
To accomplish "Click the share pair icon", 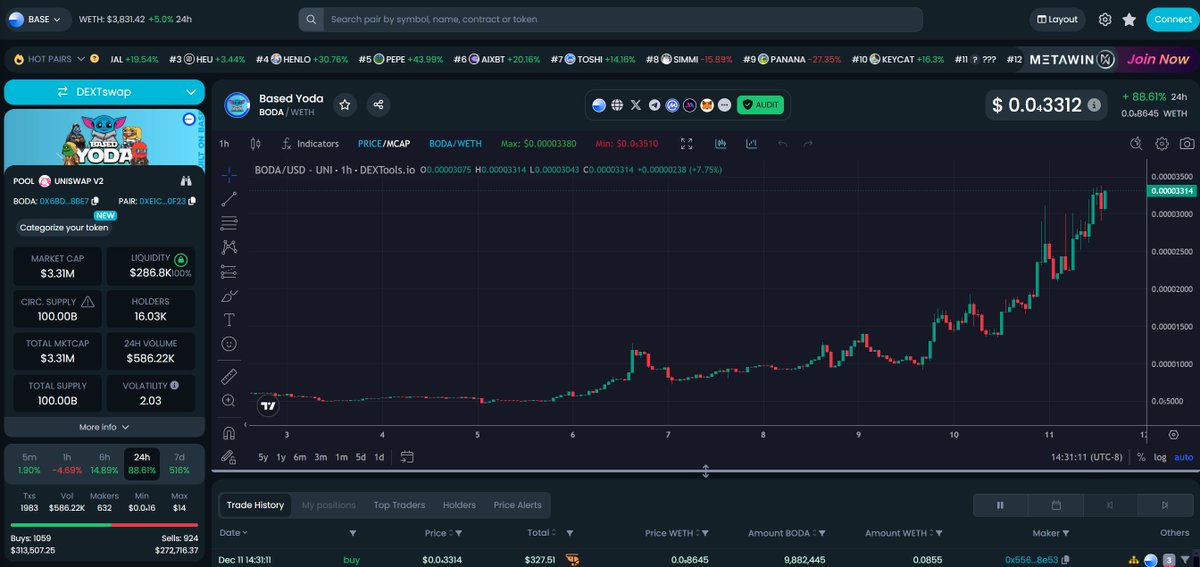I will click(x=378, y=104).
